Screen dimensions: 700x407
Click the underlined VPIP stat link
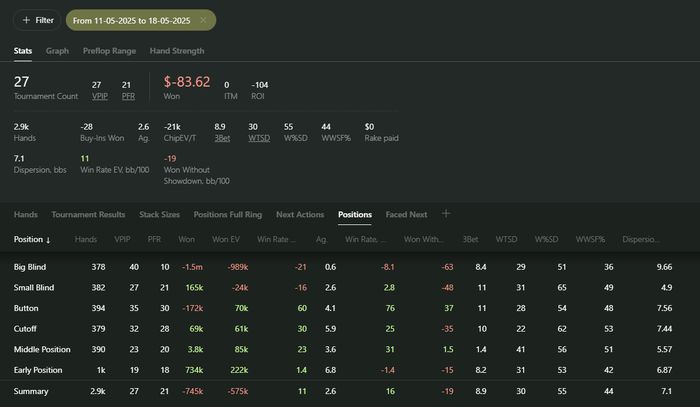(x=97, y=96)
